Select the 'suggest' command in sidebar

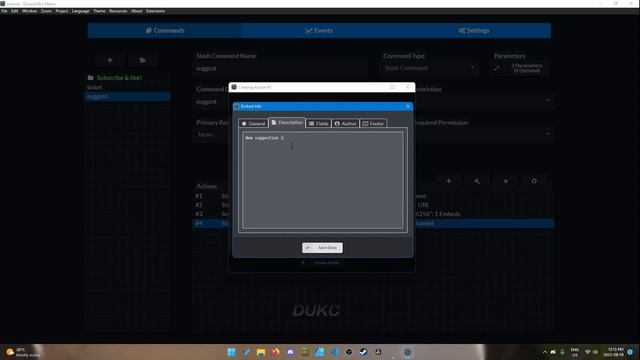pyautogui.click(x=127, y=96)
